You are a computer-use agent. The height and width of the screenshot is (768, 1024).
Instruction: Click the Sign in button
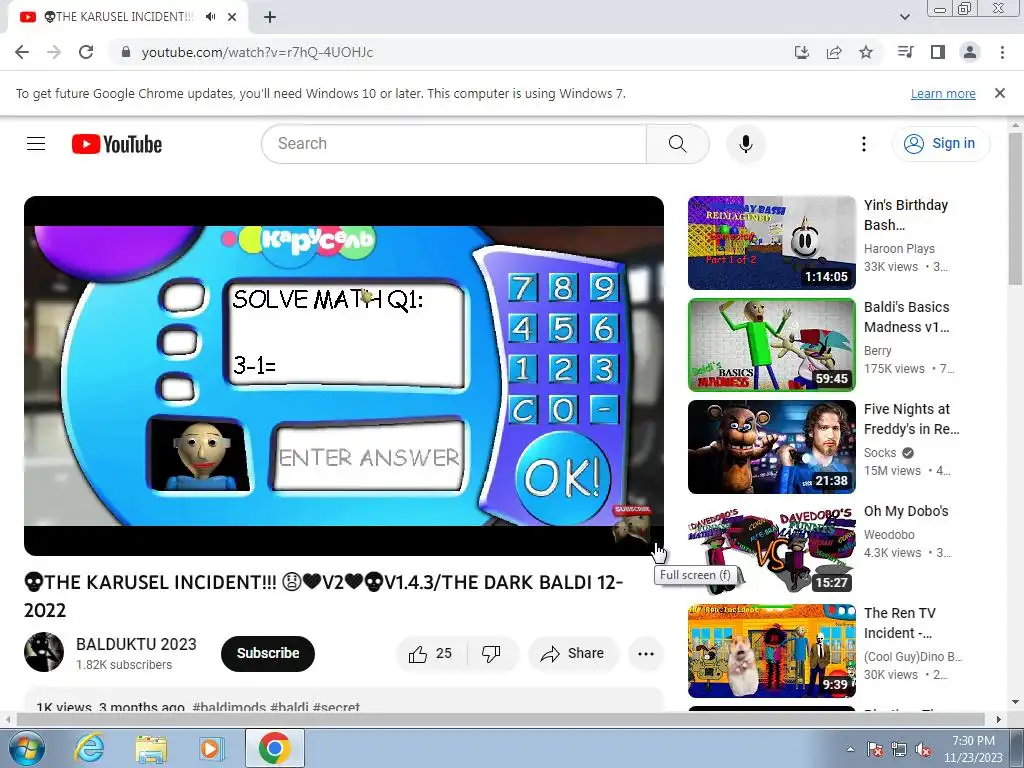pos(940,144)
